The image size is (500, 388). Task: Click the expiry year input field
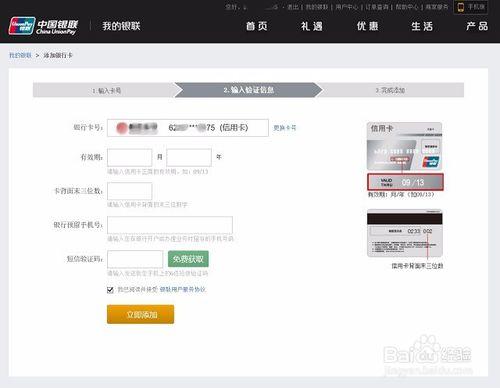pyautogui.click(x=189, y=157)
